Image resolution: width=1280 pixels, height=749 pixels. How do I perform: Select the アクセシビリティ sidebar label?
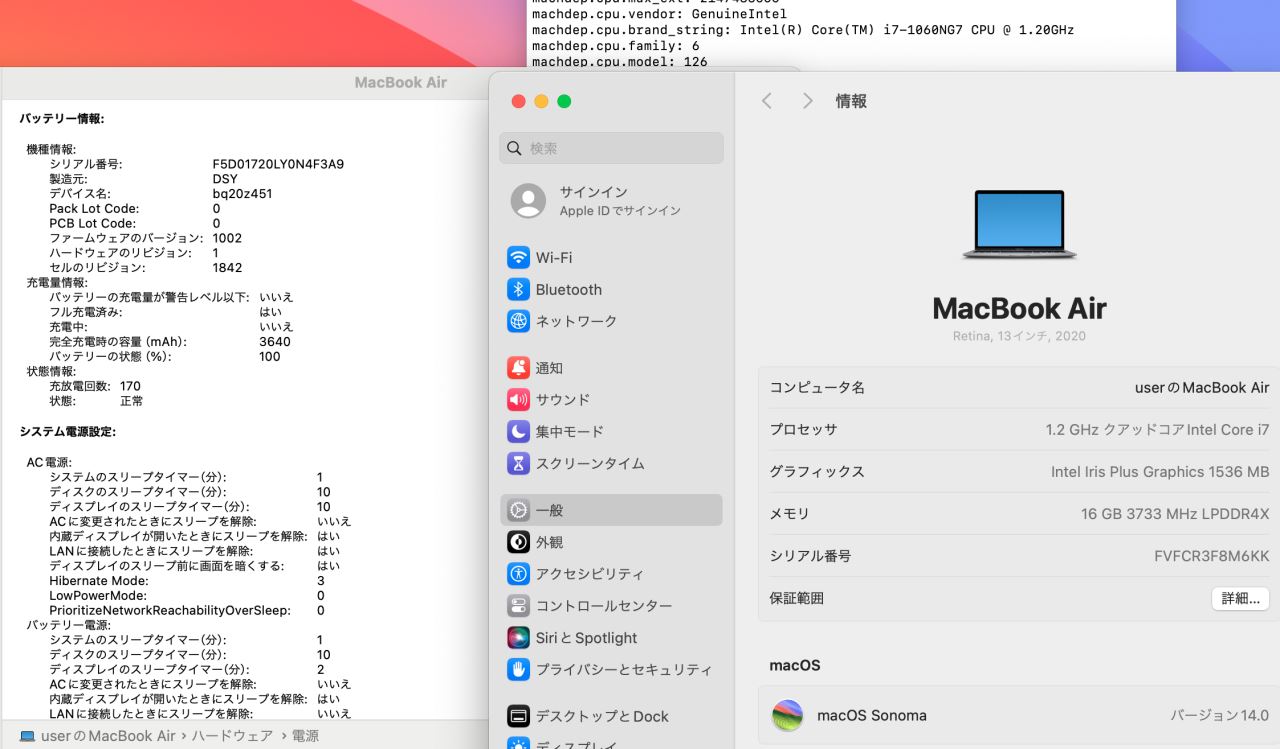pyautogui.click(x=590, y=574)
